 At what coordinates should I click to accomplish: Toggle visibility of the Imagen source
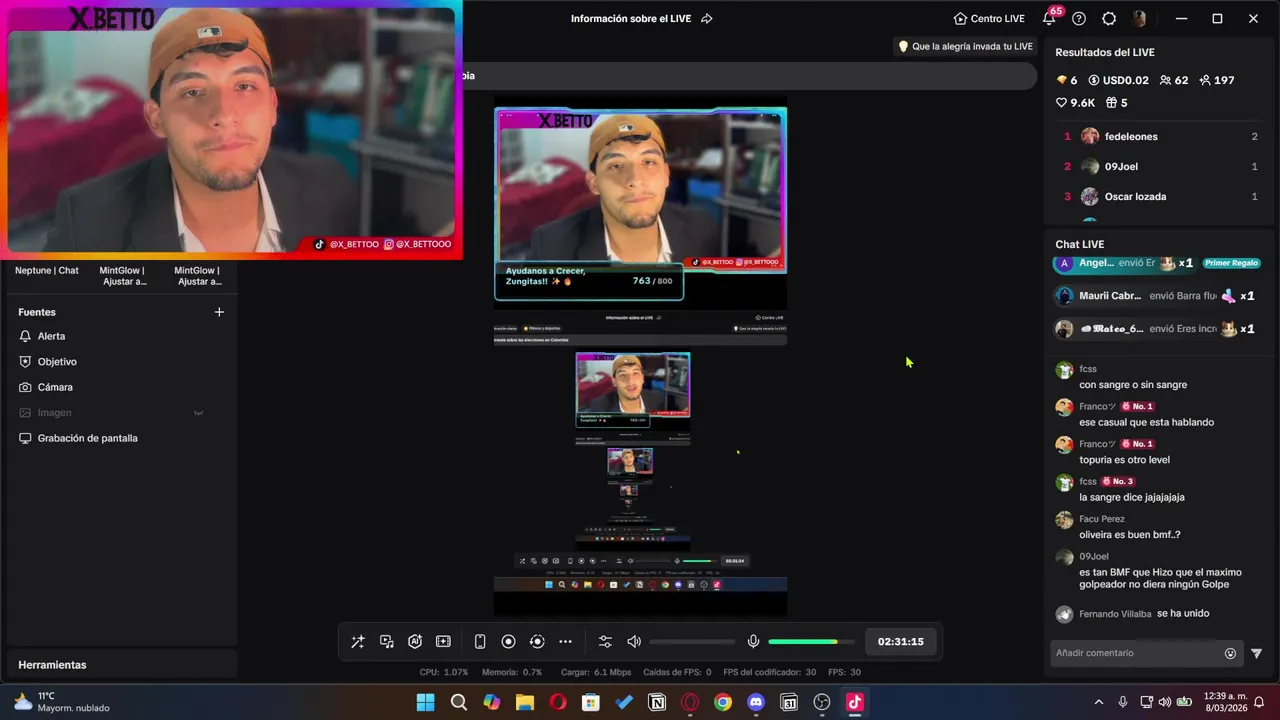[198, 413]
